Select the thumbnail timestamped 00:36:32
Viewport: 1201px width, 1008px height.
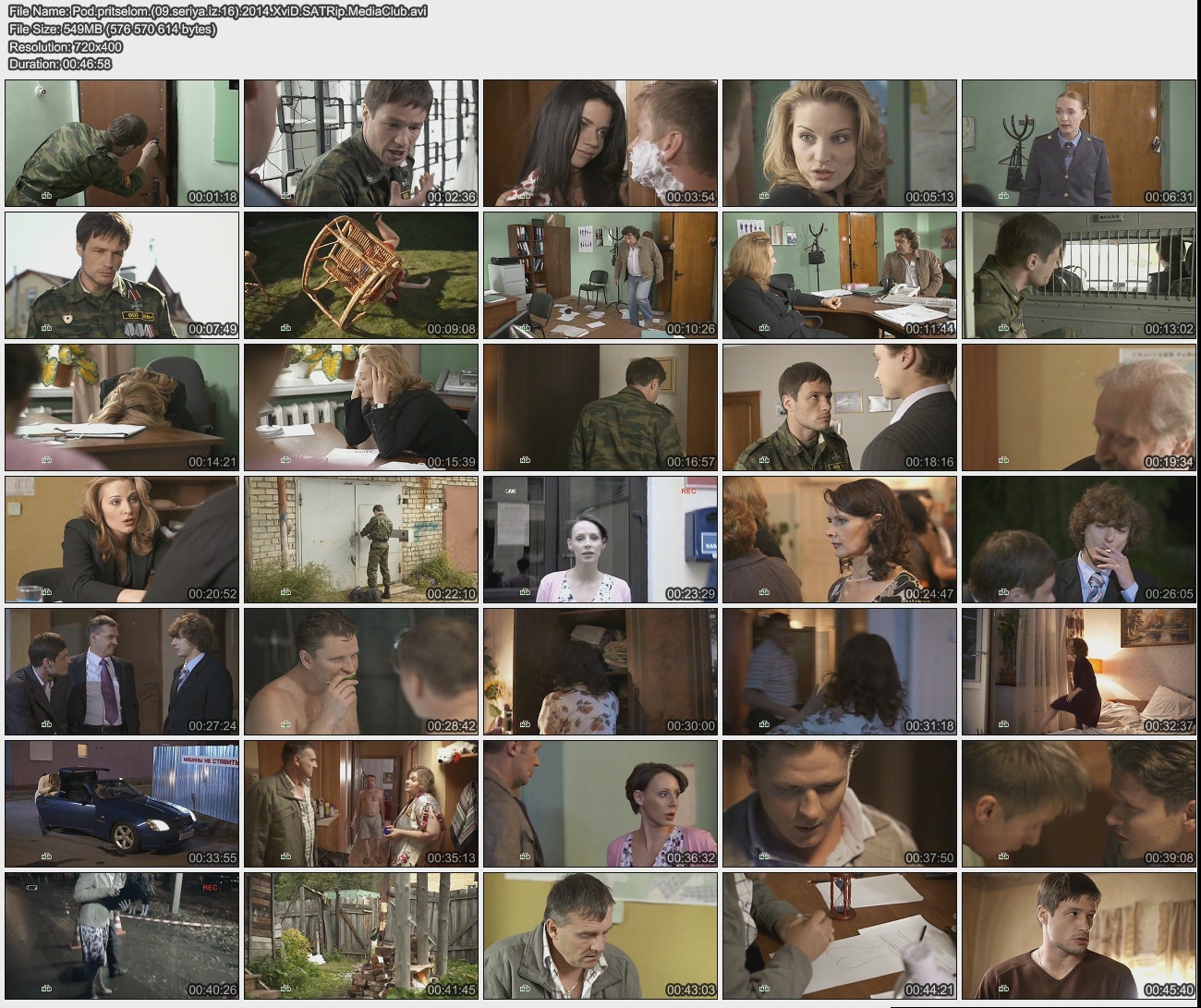[x=600, y=804]
